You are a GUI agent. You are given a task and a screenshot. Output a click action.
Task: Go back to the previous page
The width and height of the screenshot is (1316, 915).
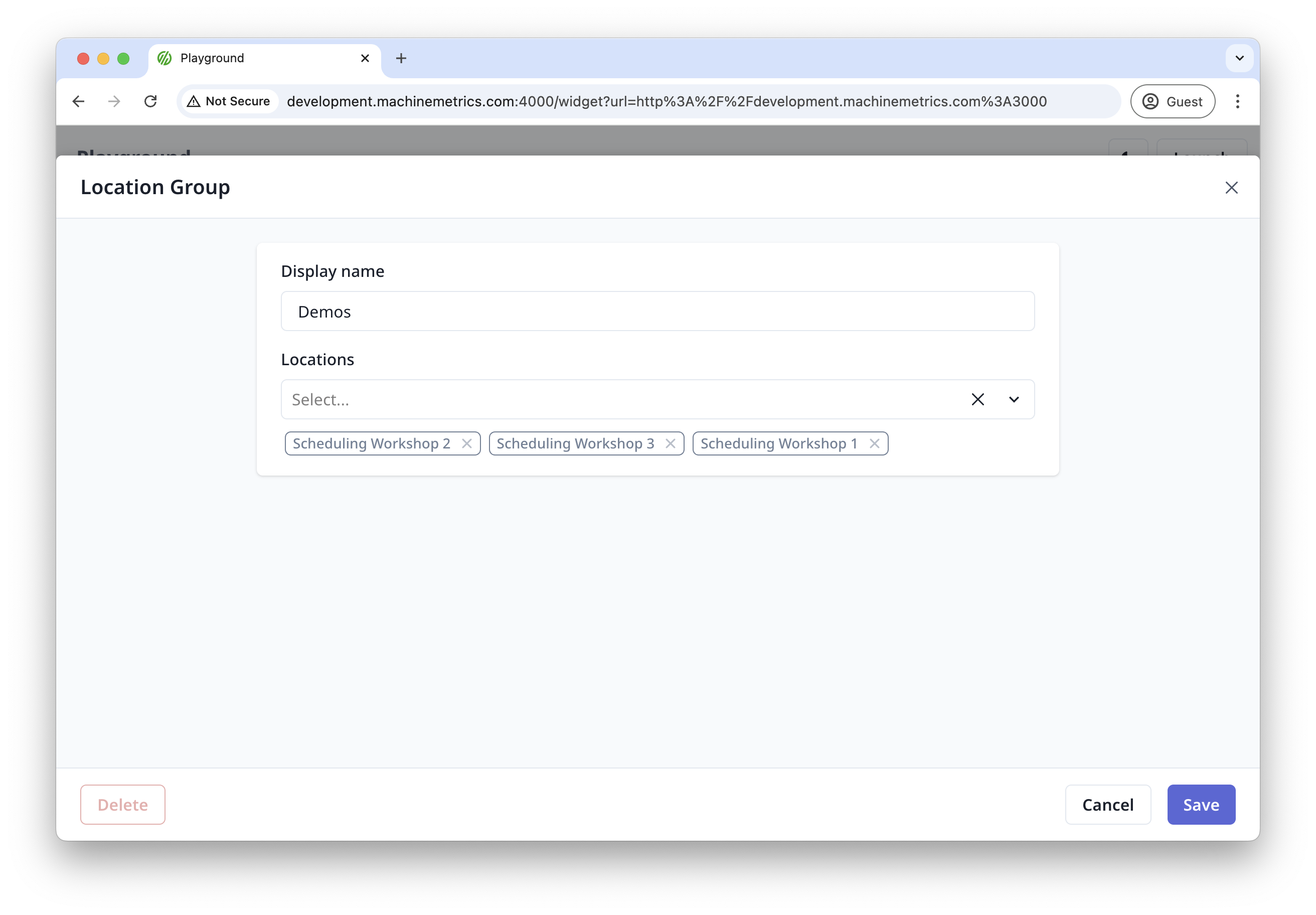[79, 101]
